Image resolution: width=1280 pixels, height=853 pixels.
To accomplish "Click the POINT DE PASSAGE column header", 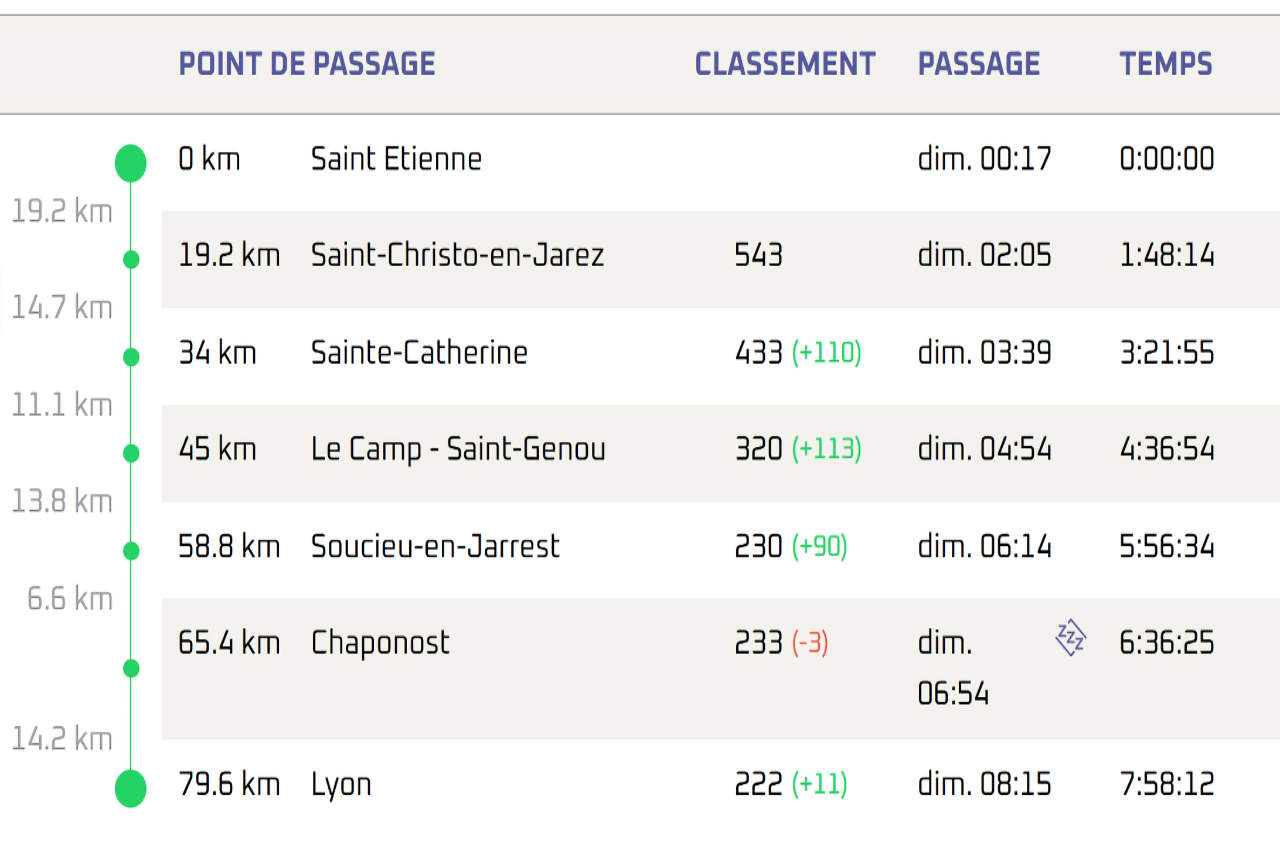I will click(307, 64).
